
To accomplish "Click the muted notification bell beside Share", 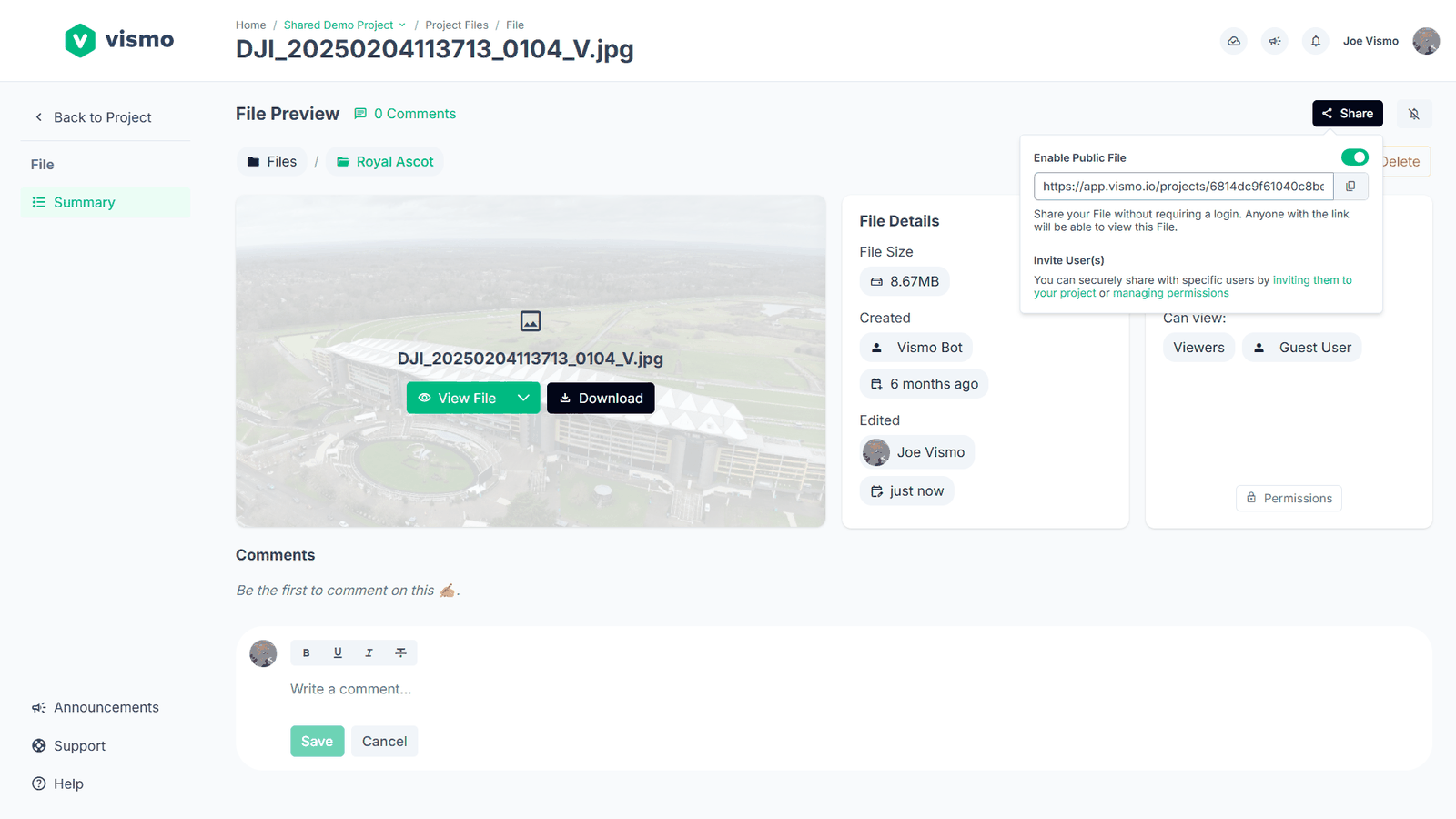I will tap(1414, 114).
